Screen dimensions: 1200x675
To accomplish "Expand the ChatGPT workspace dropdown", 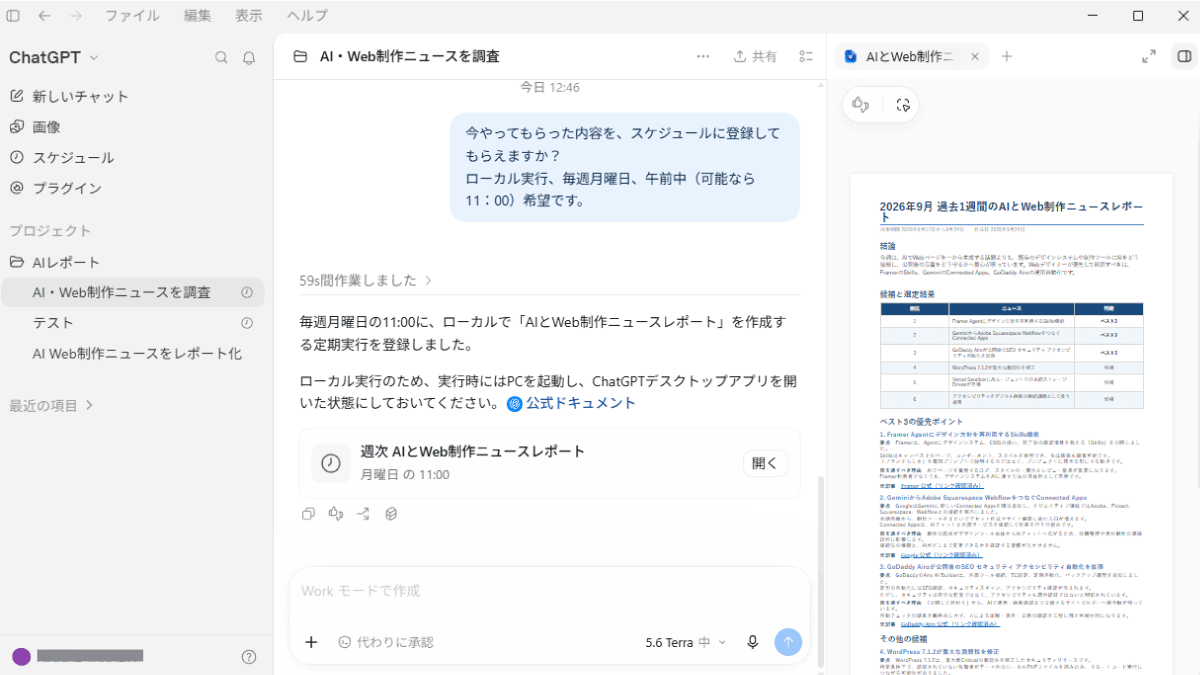I will click(x=54, y=57).
